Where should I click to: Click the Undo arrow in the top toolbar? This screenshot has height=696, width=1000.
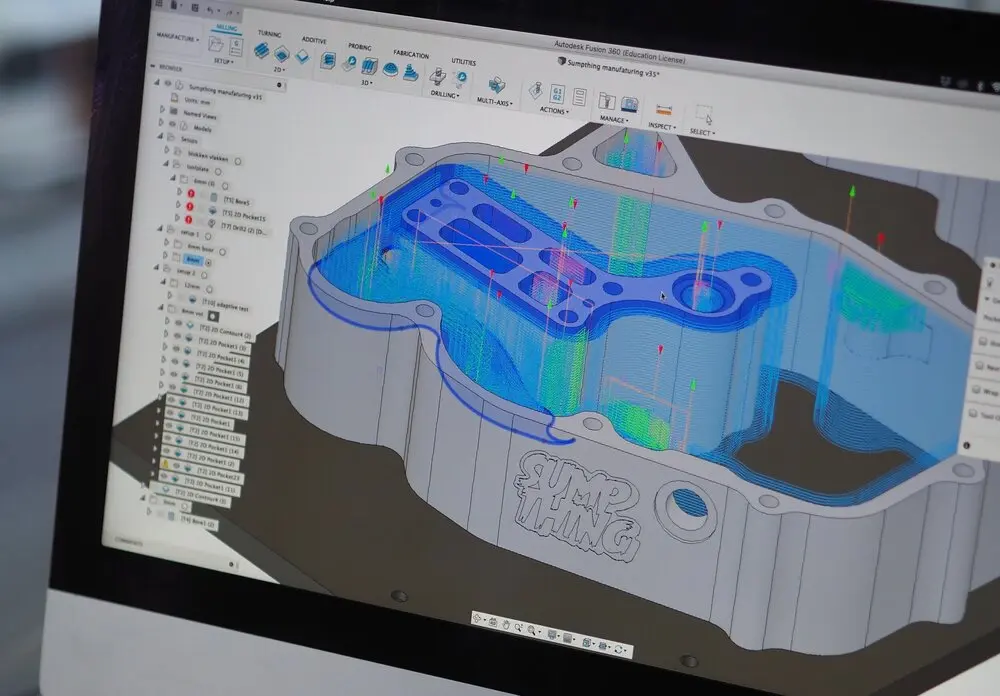click(210, 10)
